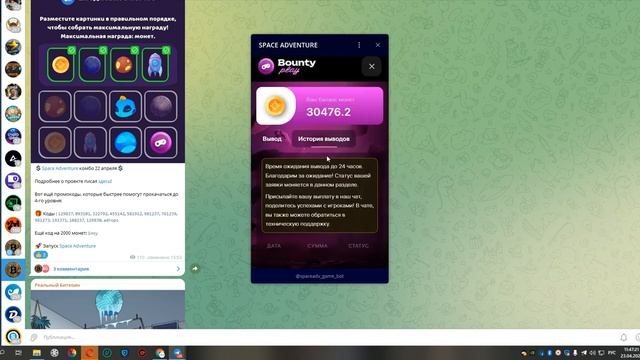Click the gold coin balance icon
The image size is (640, 360).
tap(276, 106)
